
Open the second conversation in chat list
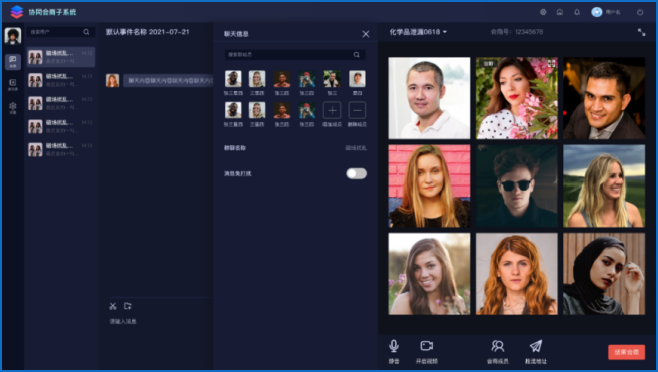[61, 80]
